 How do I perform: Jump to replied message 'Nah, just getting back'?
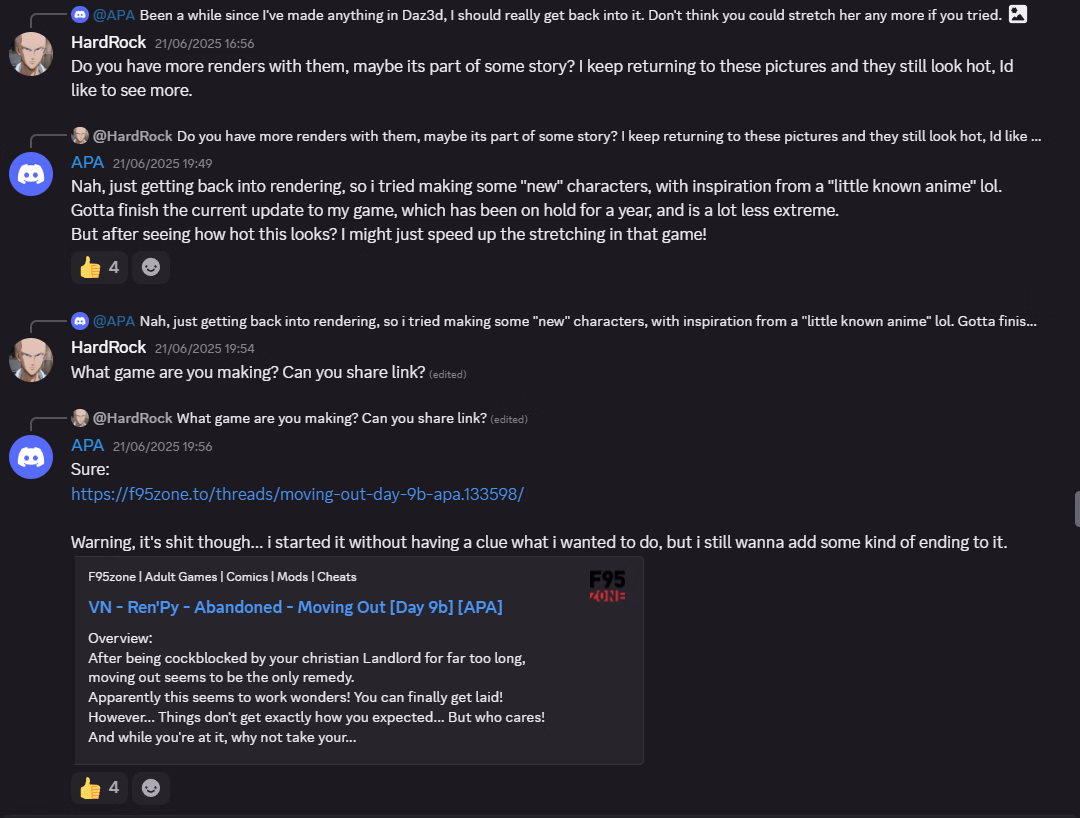click(588, 321)
